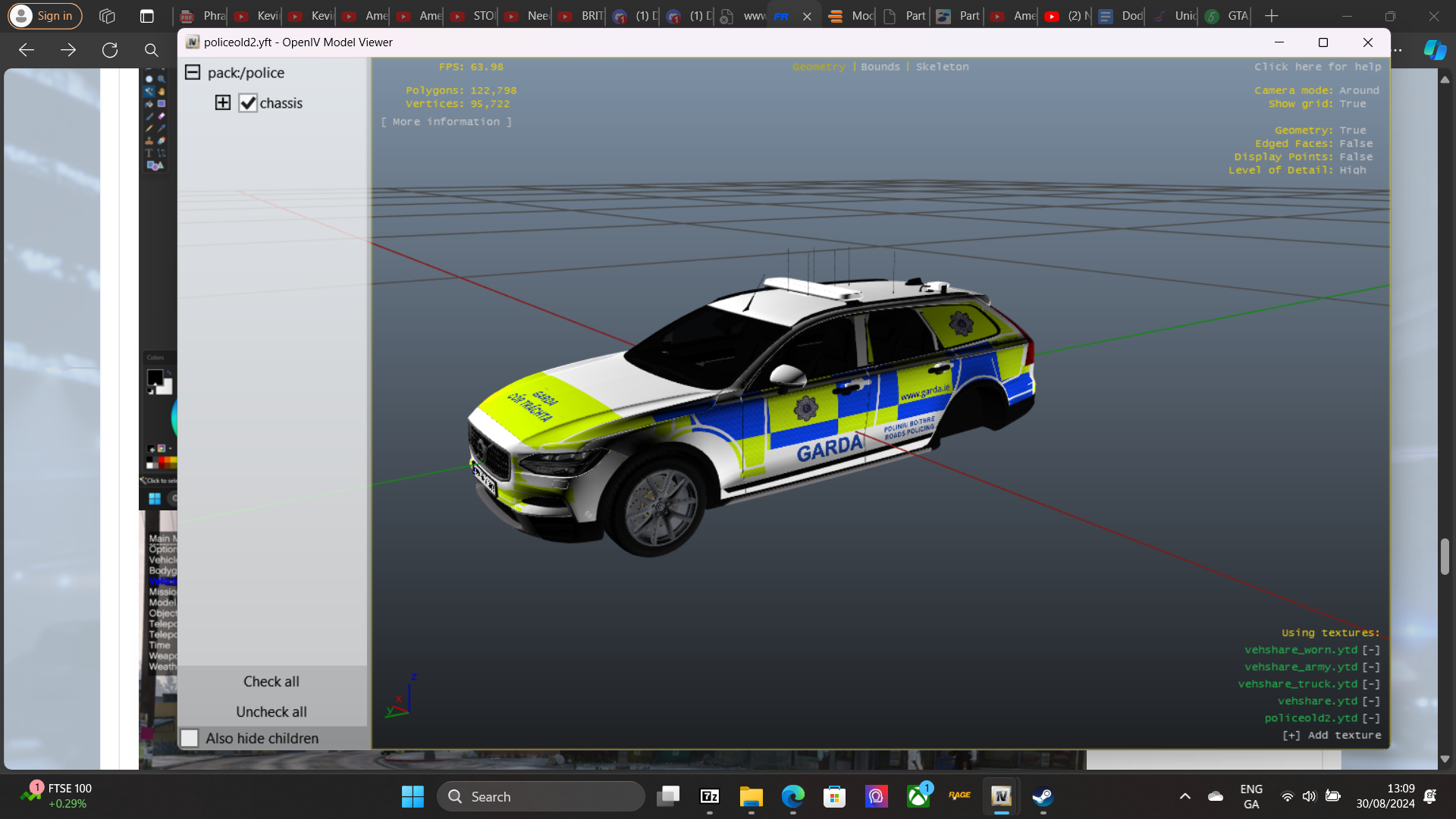Collapse the pack/police tree node
This screenshot has height=819, width=1456.
click(x=193, y=72)
